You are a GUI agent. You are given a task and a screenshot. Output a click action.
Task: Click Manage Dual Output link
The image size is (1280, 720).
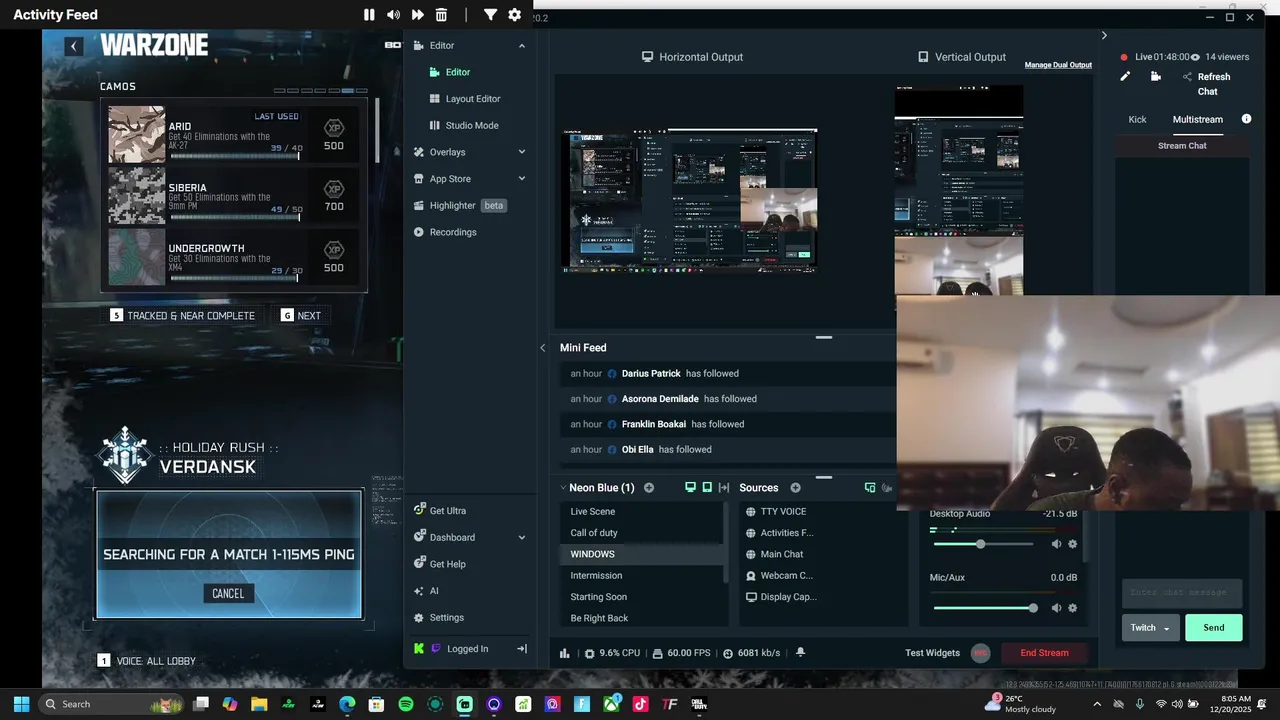1058,65
